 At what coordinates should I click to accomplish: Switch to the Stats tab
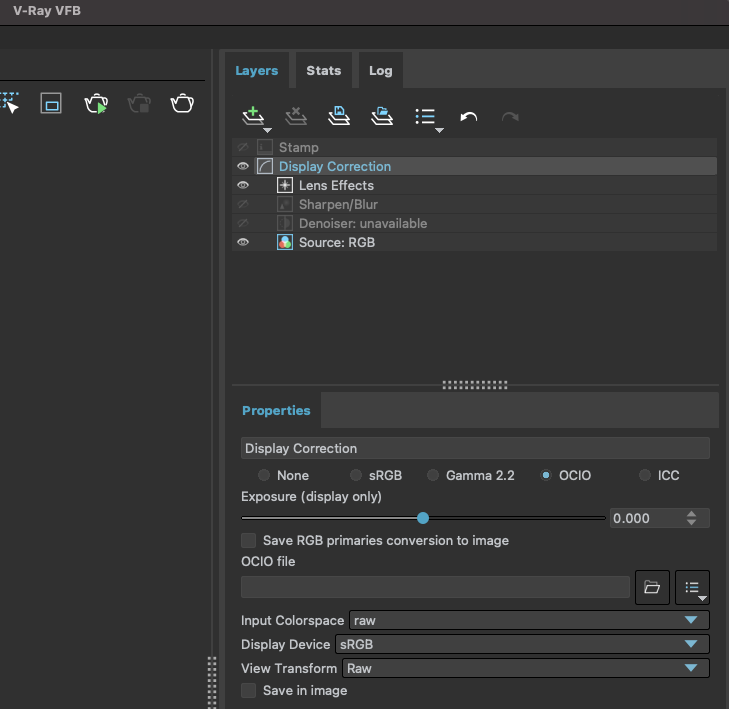(324, 71)
